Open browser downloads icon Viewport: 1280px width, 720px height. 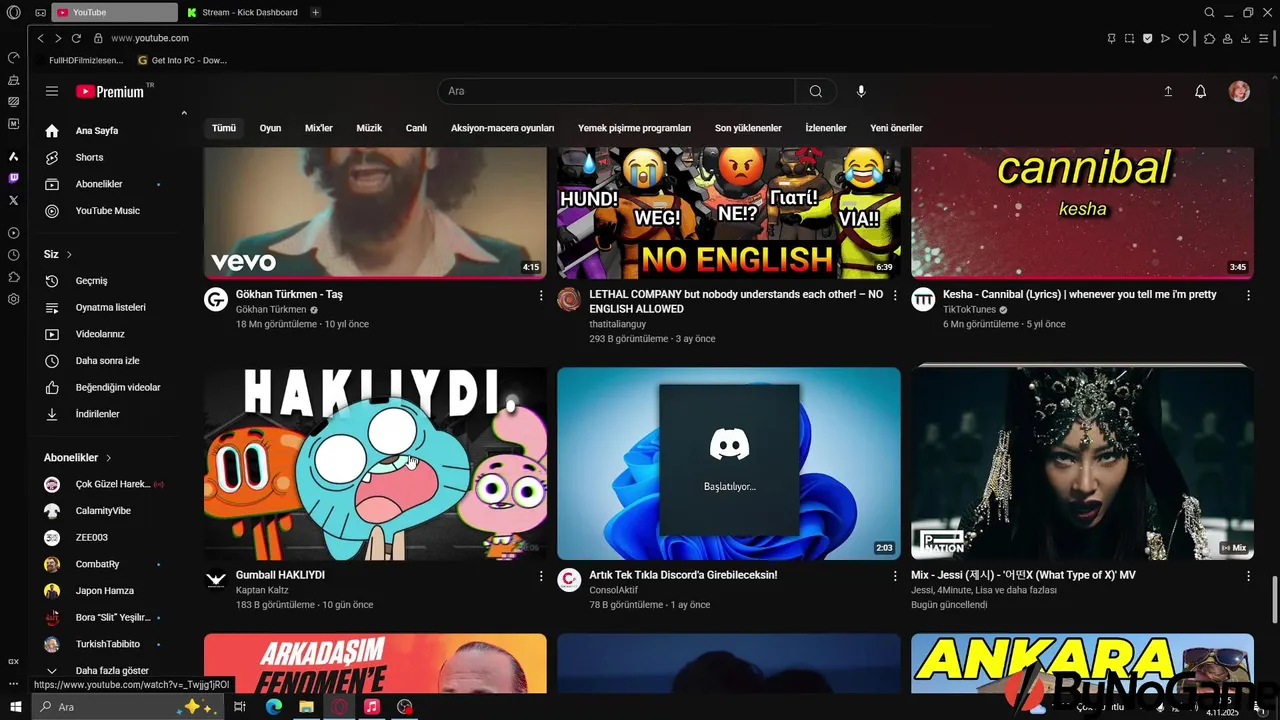click(1245, 38)
